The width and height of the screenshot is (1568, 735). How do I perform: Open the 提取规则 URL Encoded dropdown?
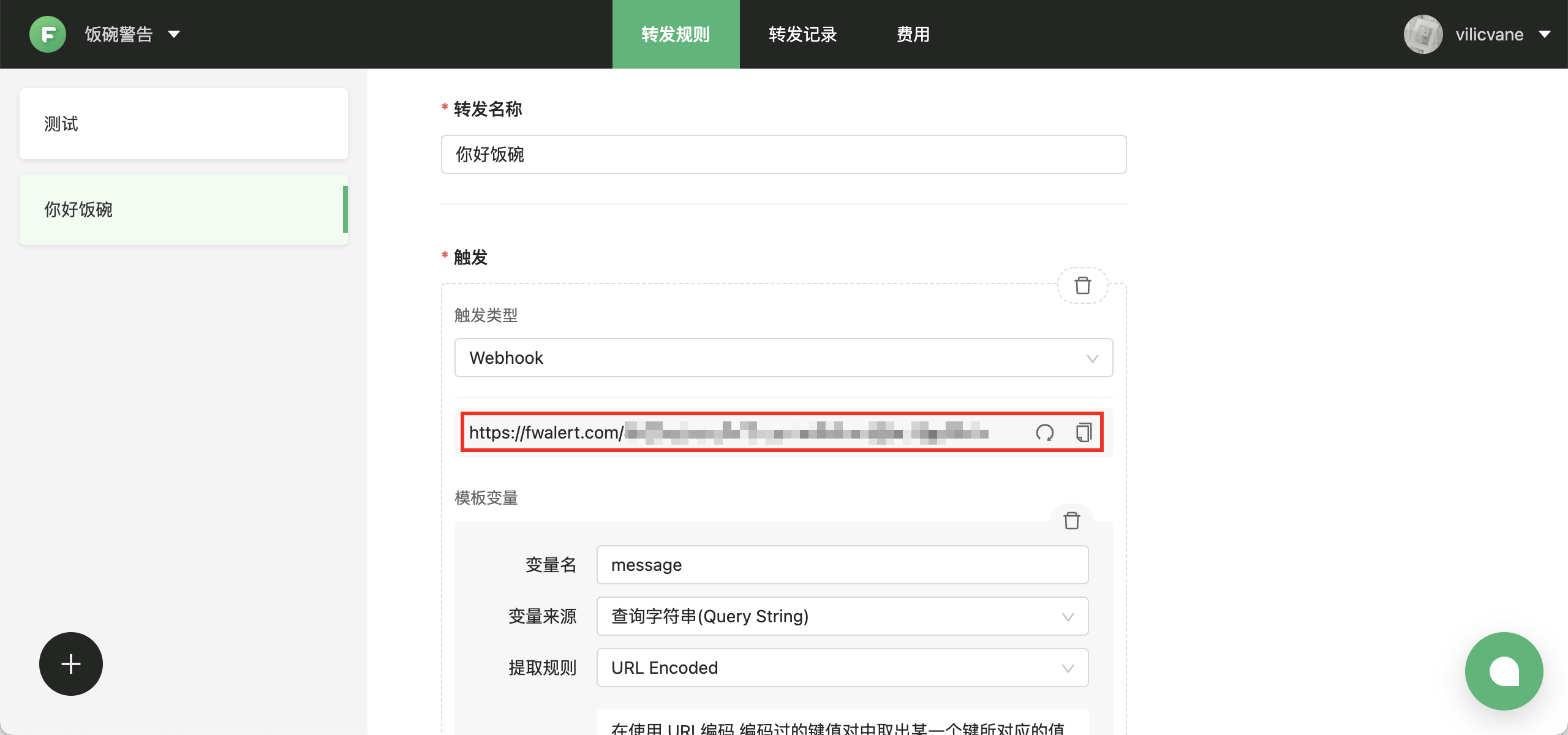coord(842,668)
